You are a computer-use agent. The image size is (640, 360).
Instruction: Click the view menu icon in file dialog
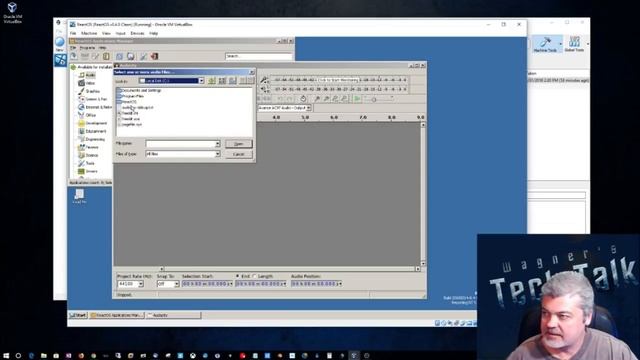click(x=233, y=81)
